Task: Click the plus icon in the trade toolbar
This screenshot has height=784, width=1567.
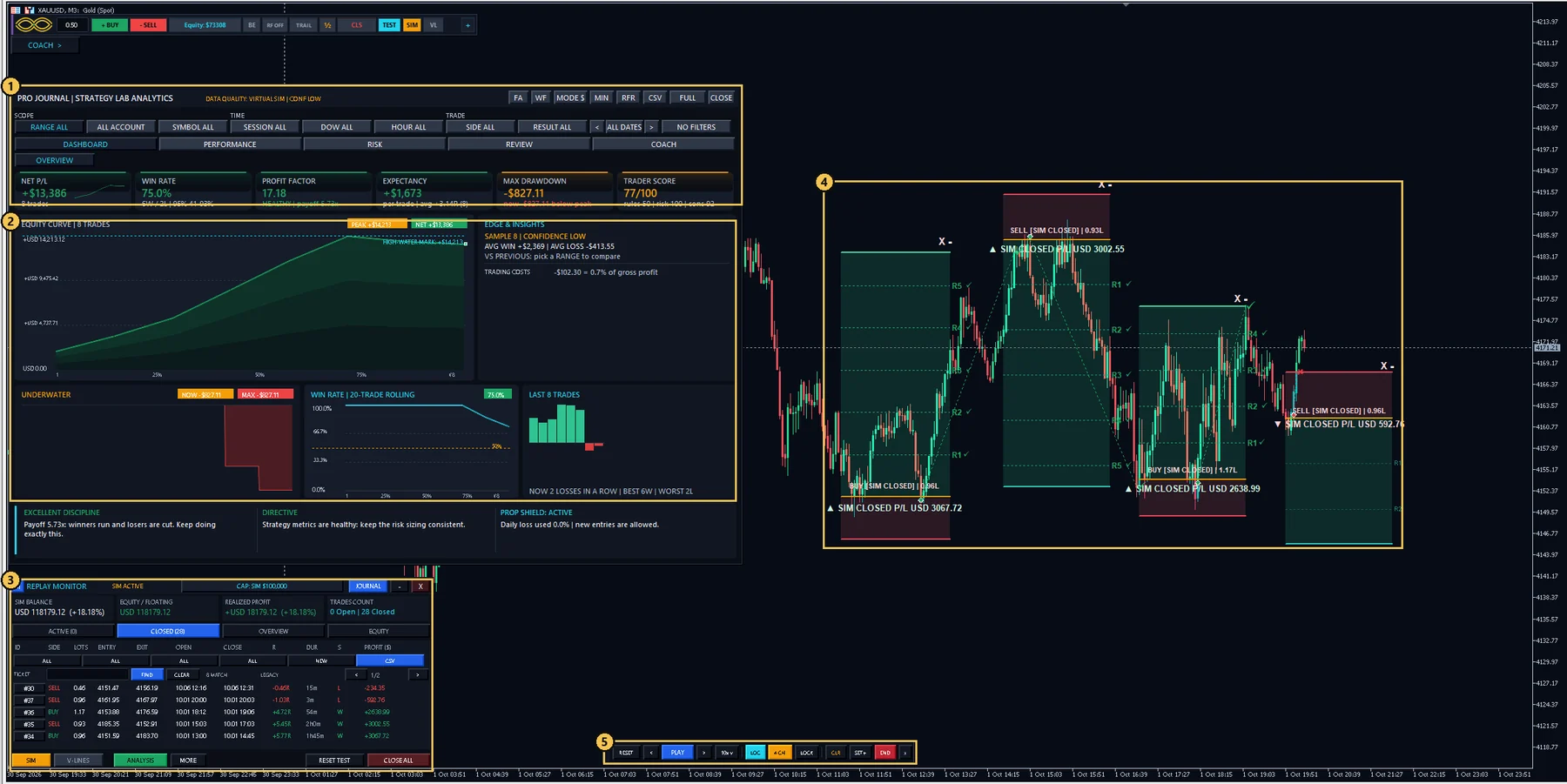Action: [467, 25]
